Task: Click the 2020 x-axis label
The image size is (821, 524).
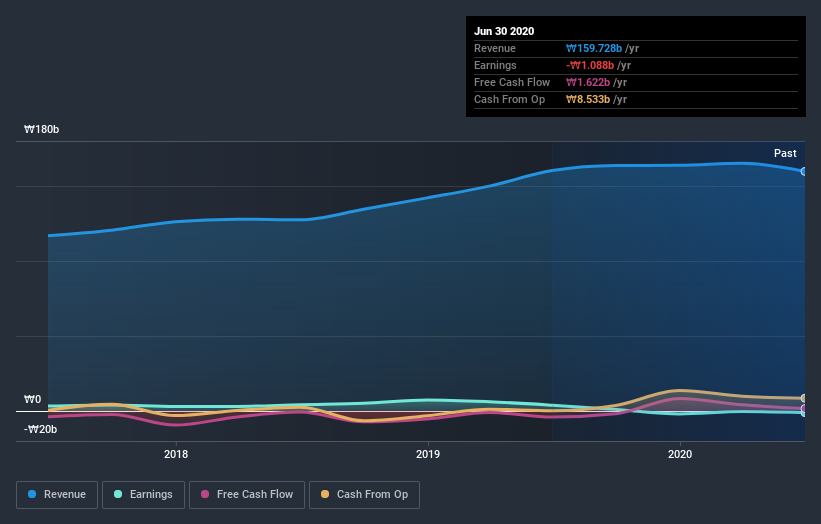Action: point(680,454)
